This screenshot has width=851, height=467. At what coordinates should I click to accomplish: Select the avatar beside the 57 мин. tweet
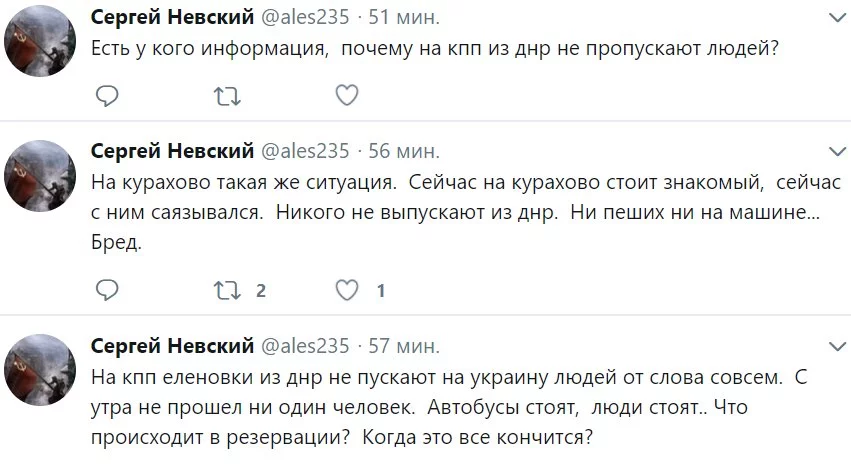pyautogui.click(x=40, y=370)
